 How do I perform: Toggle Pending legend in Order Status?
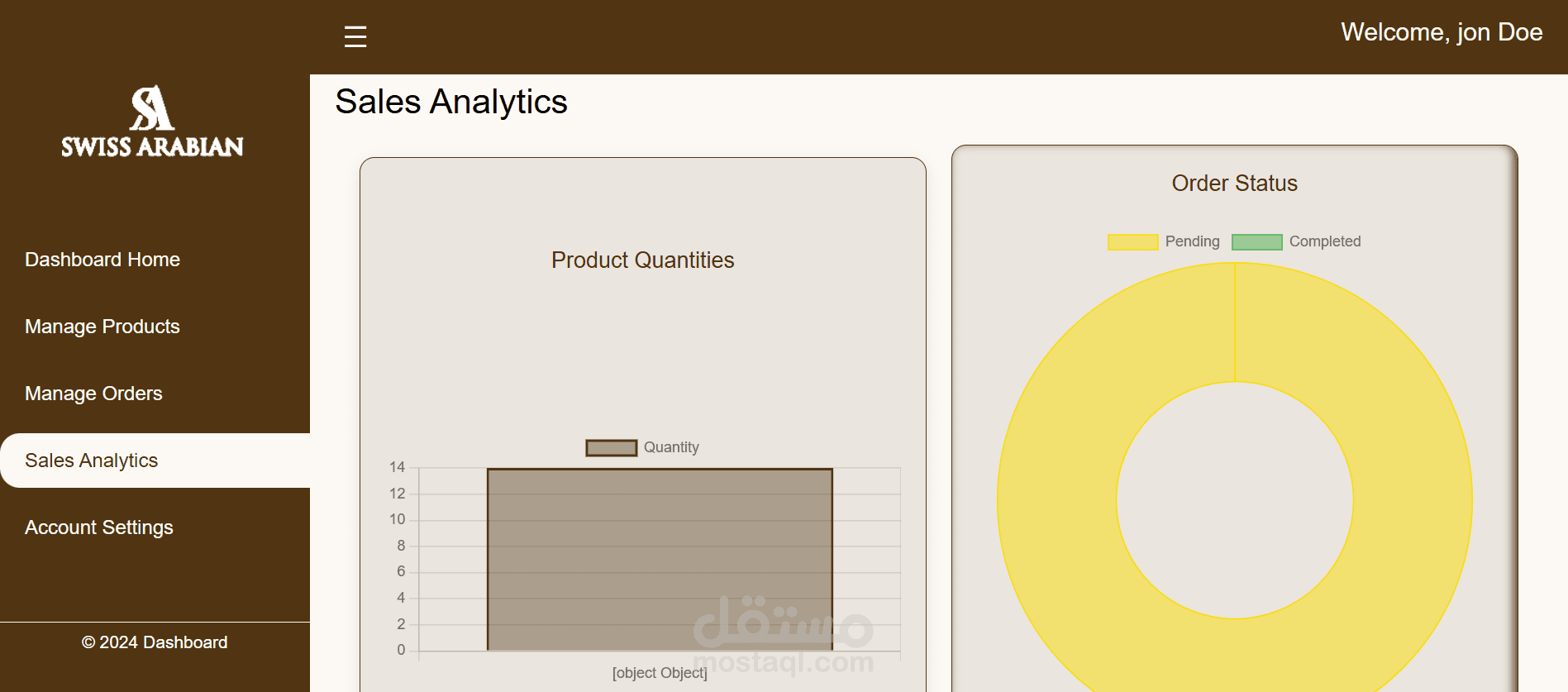[1192, 241]
